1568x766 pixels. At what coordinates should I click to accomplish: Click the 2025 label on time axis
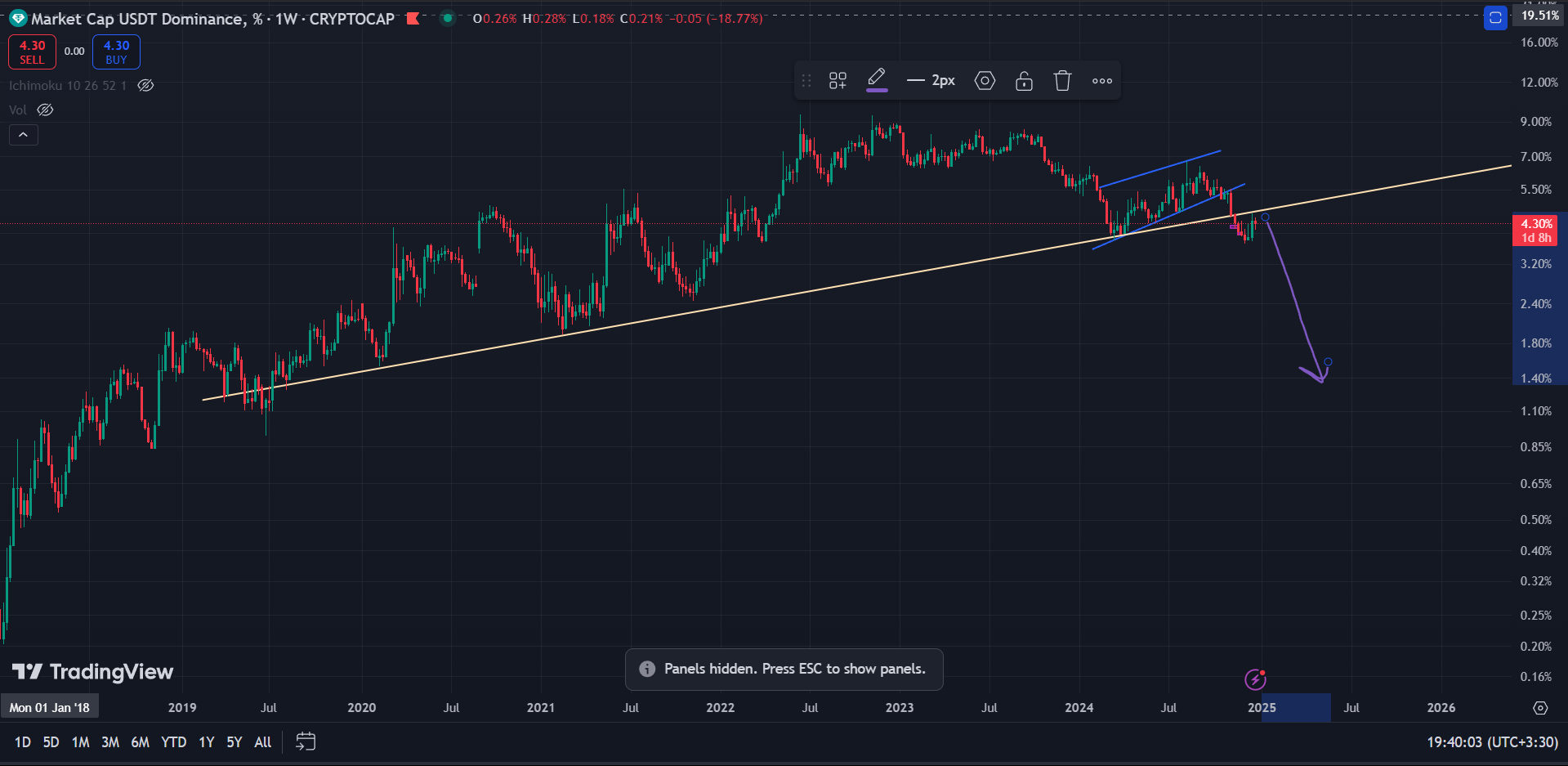click(x=1262, y=707)
